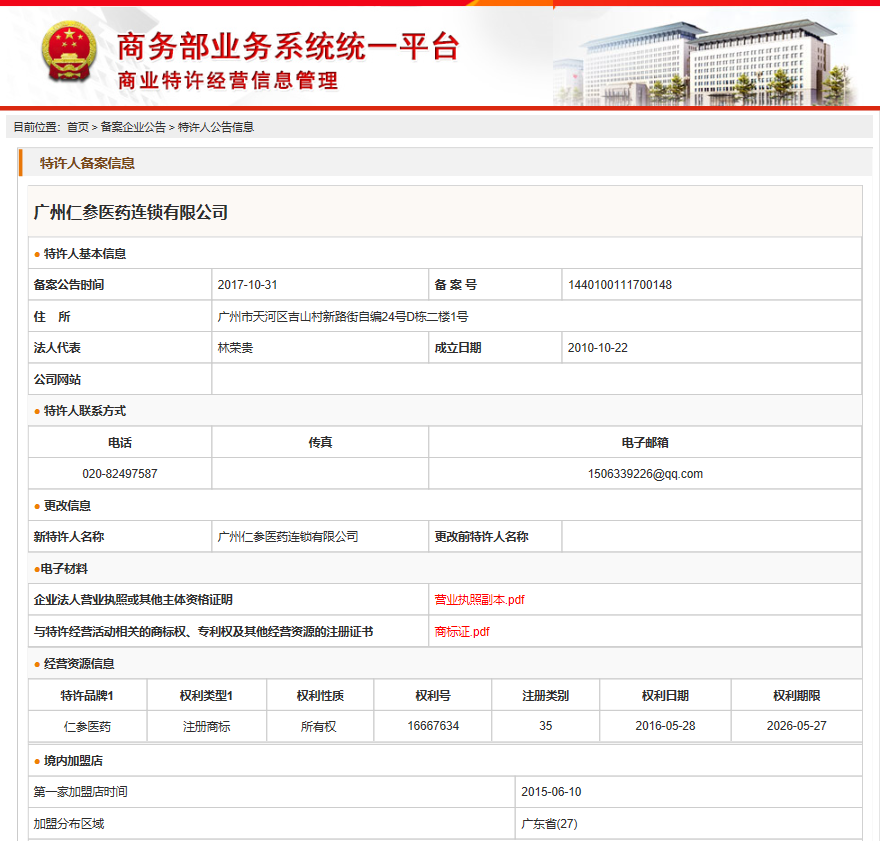This screenshot has width=880, height=841.
Task: Click the 备案号 label cell
Action: click(495, 285)
